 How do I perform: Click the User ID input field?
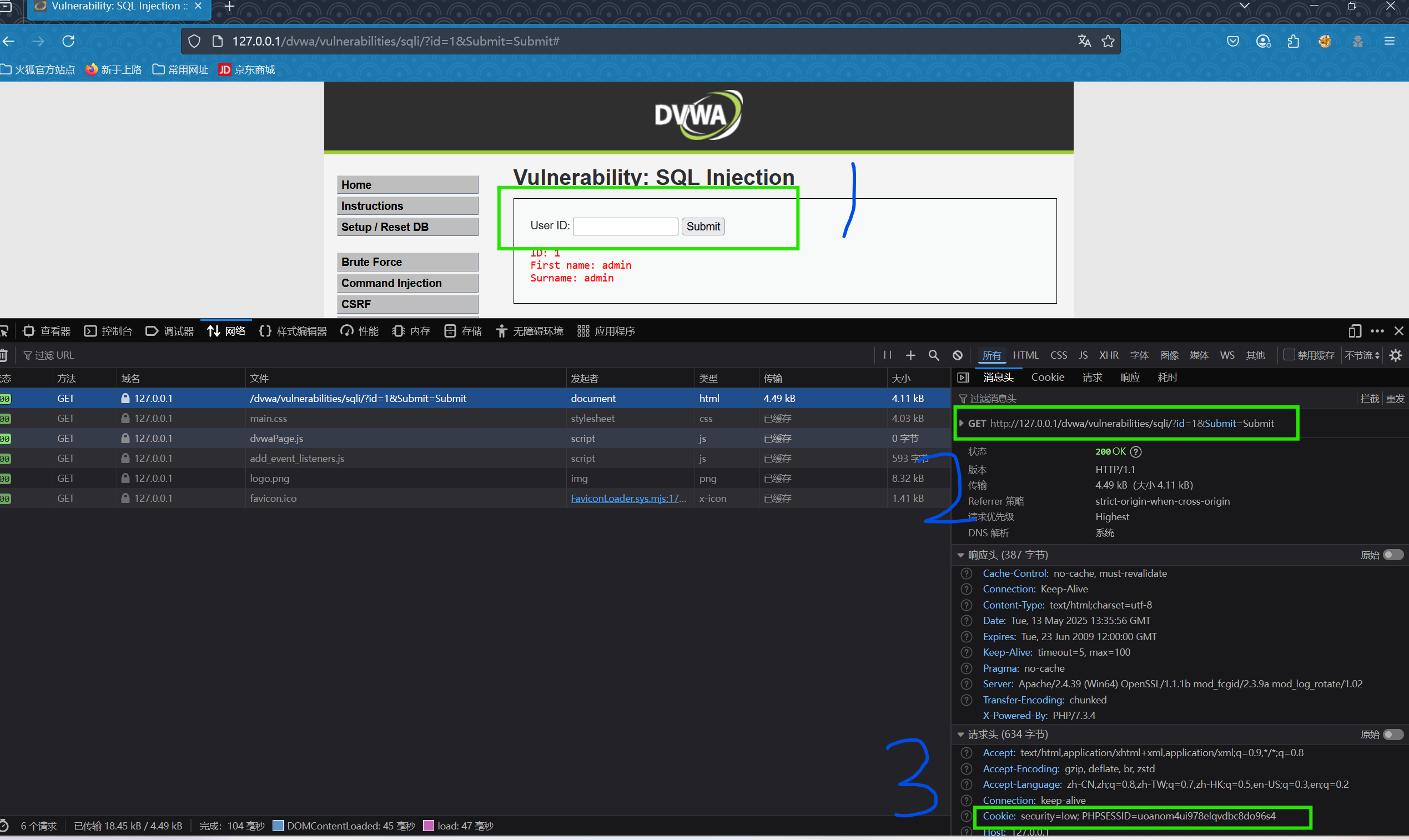(625, 227)
